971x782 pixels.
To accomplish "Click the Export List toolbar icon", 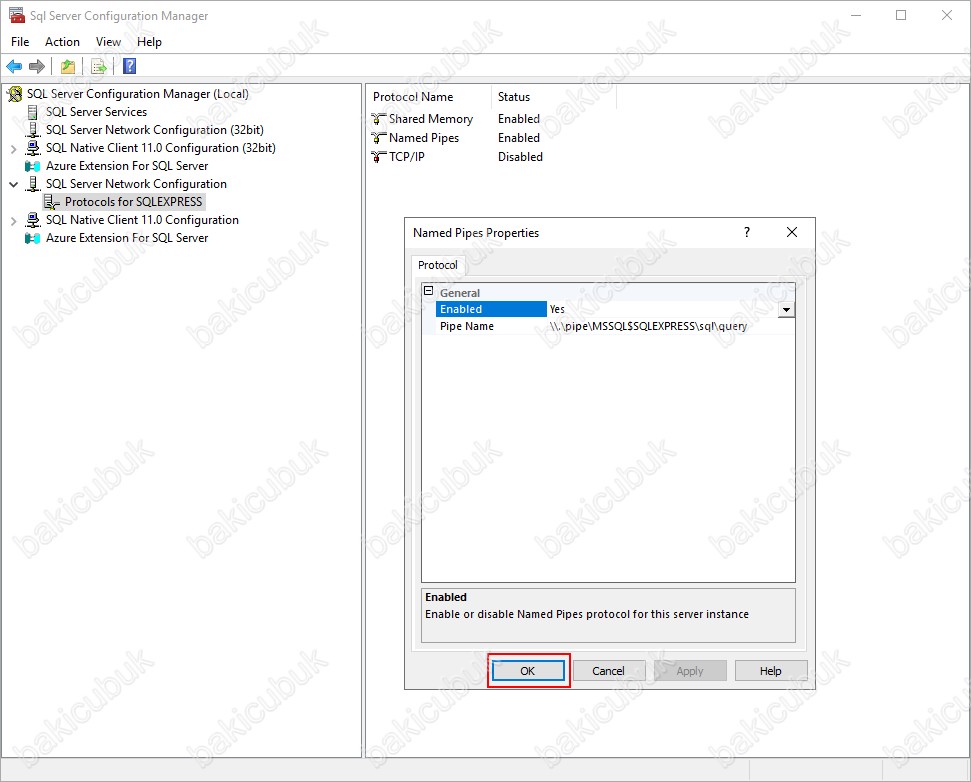I will pyautogui.click(x=98, y=66).
